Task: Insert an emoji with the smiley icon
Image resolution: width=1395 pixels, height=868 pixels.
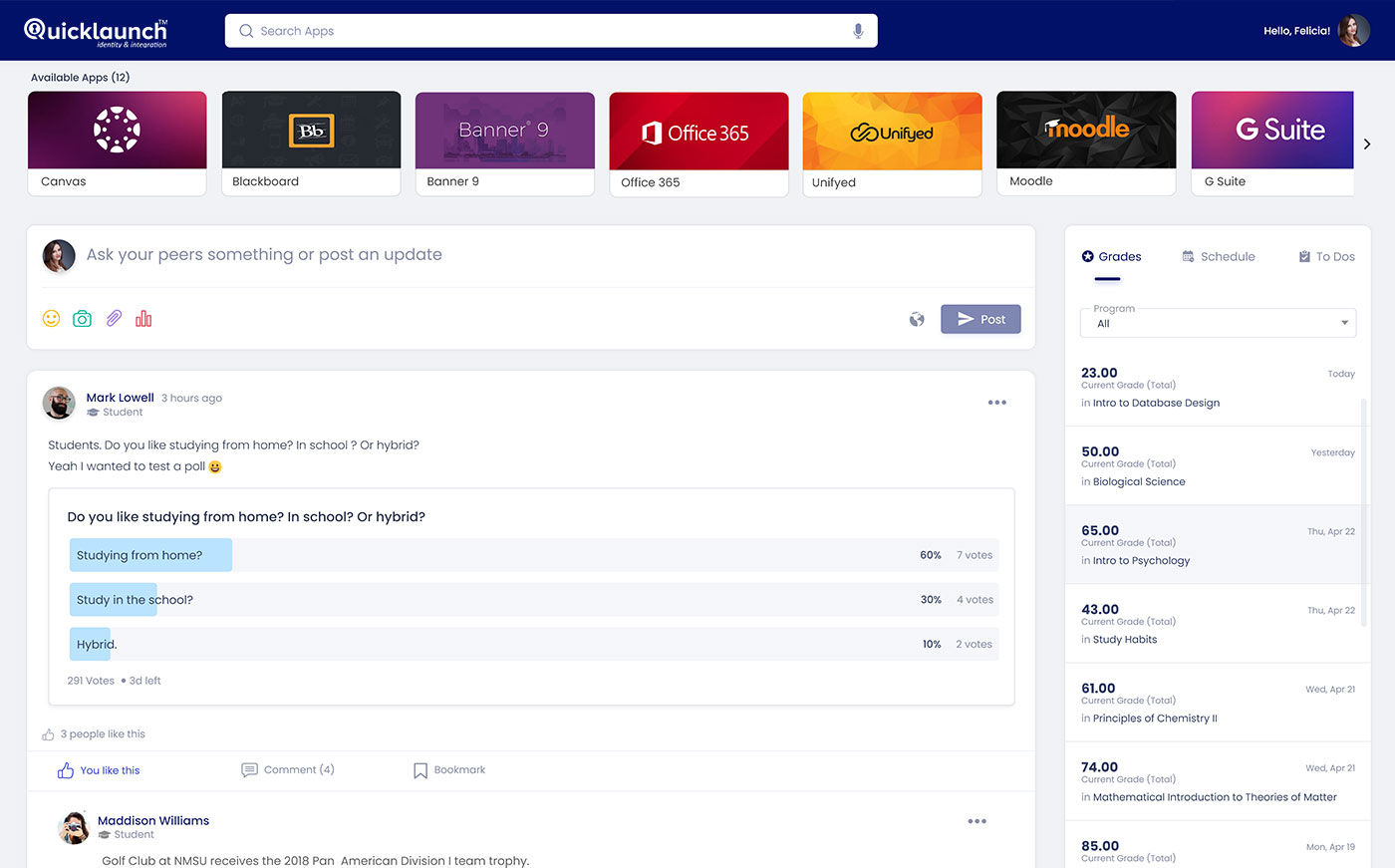Action: pos(52,318)
